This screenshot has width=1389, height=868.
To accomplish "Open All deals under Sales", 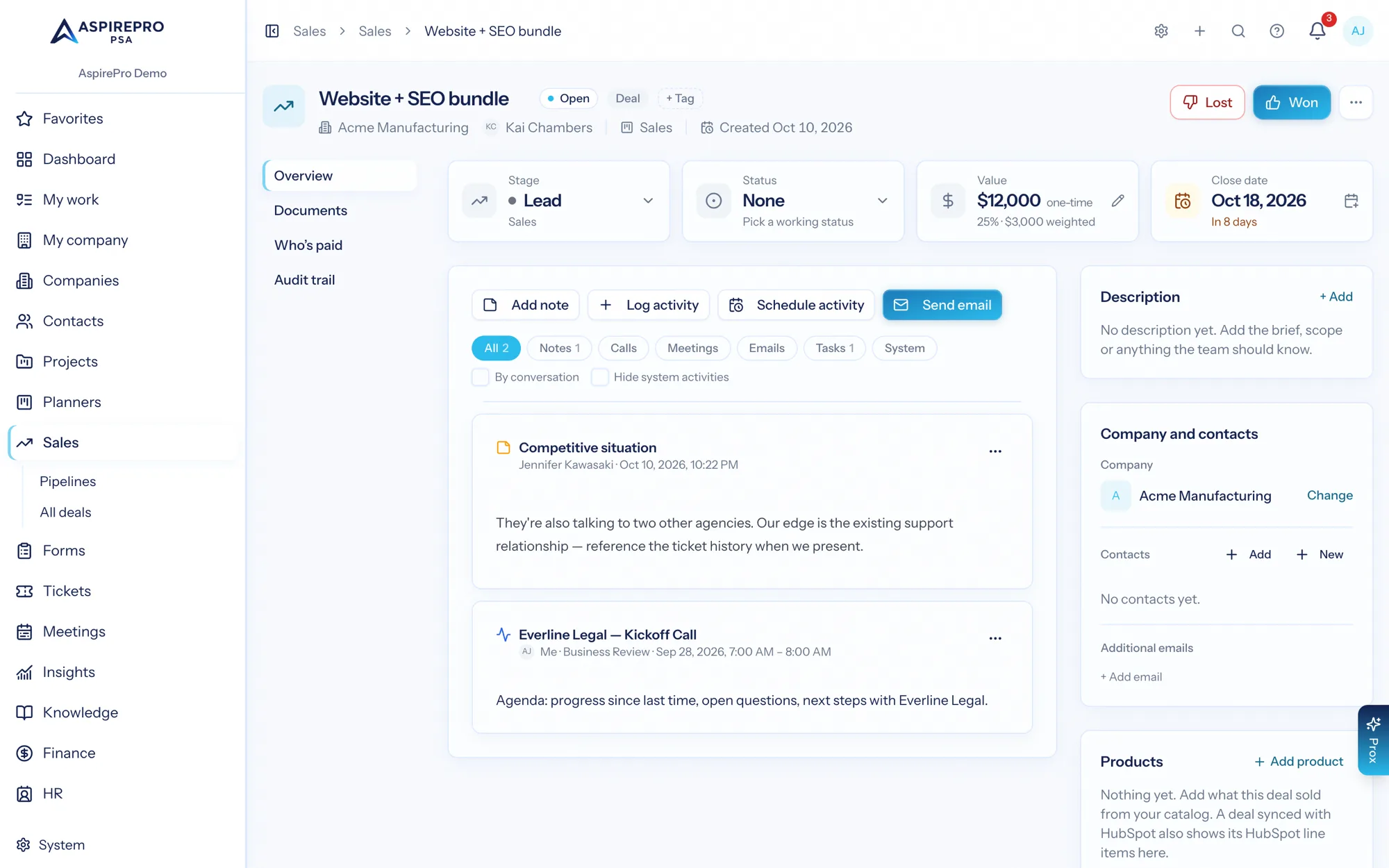I will tap(65, 512).
